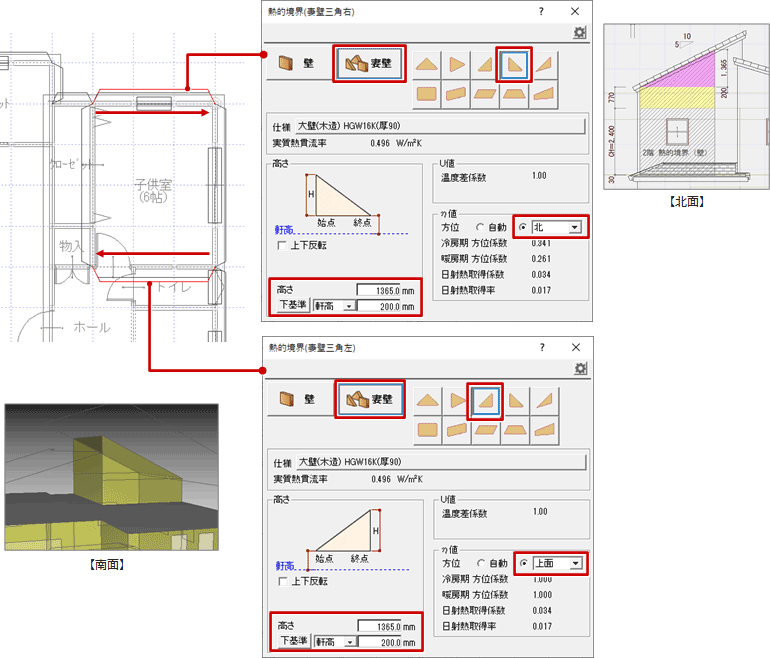Select the 妻壁 gable wall button in top dialog
The width and height of the screenshot is (770, 658).
coord(369,64)
